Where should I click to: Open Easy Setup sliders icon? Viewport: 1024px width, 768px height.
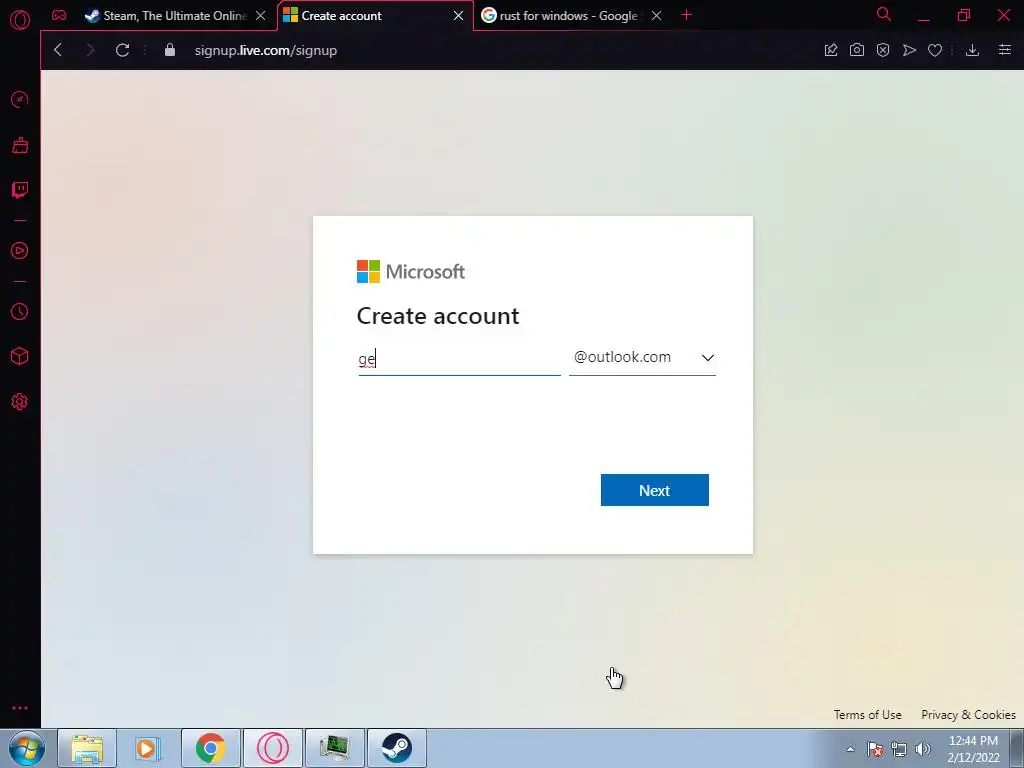[1005, 50]
